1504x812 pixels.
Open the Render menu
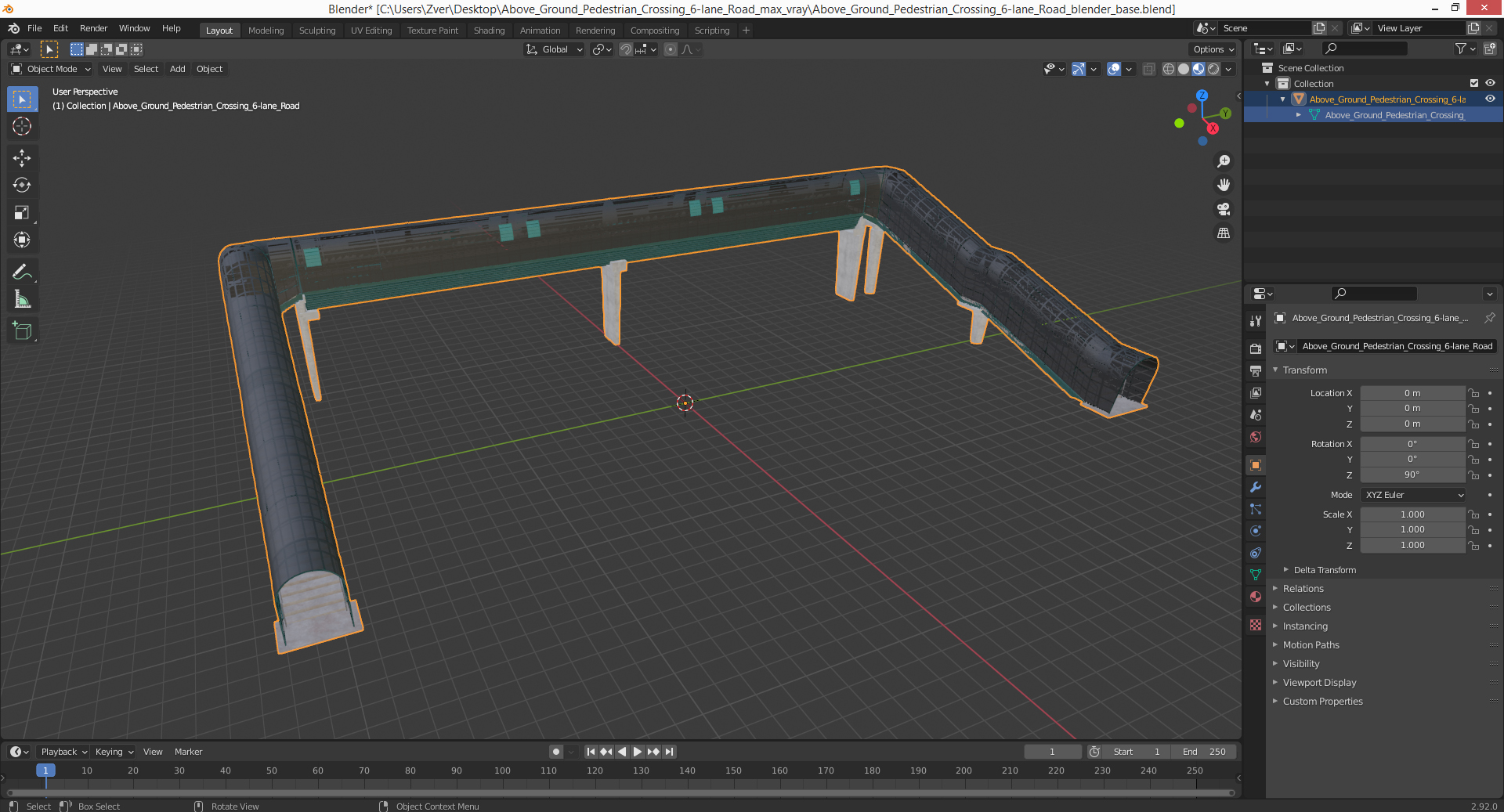pyautogui.click(x=93, y=28)
